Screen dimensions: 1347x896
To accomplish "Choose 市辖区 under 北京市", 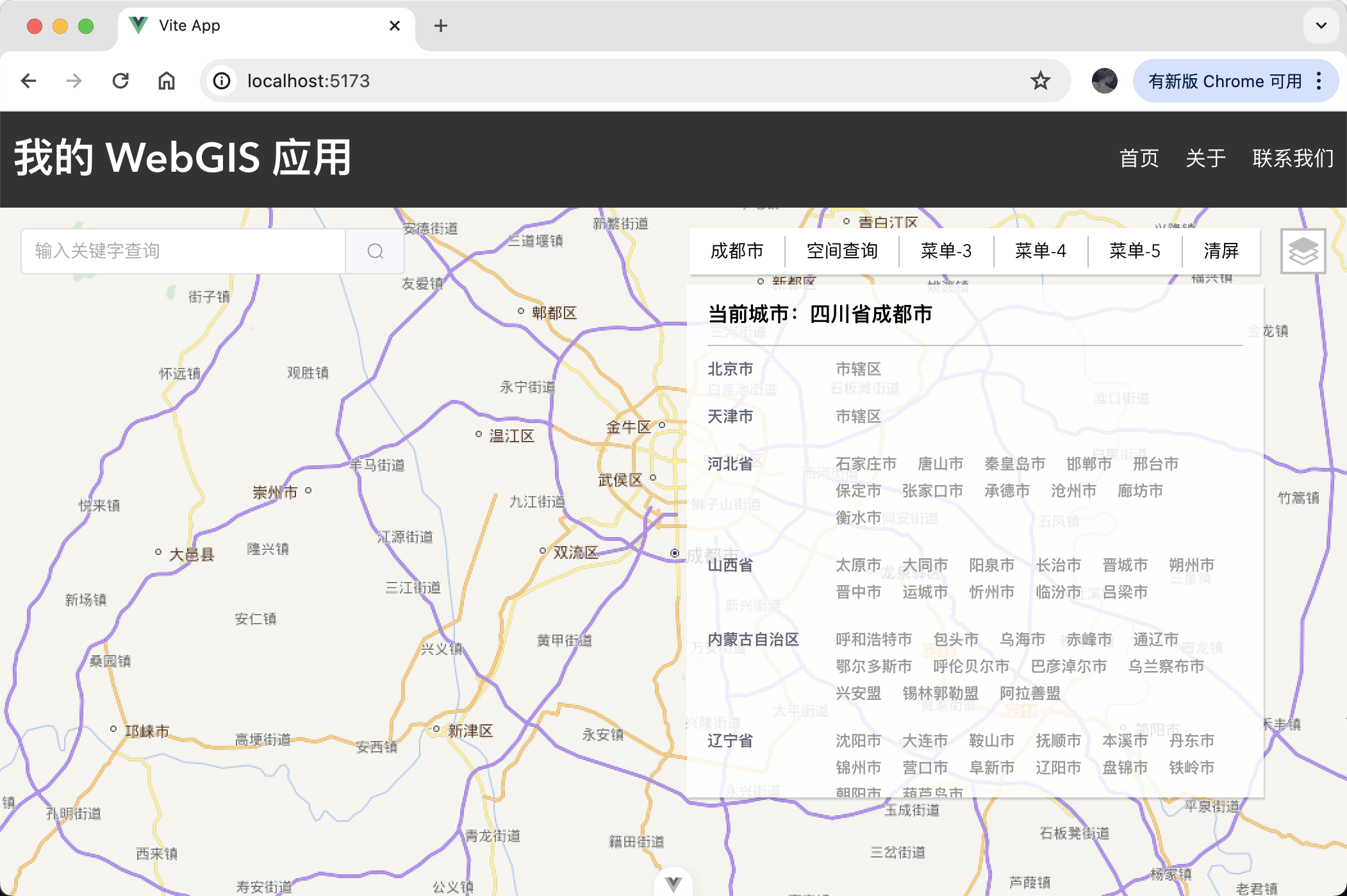I will click(x=858, y=369).
